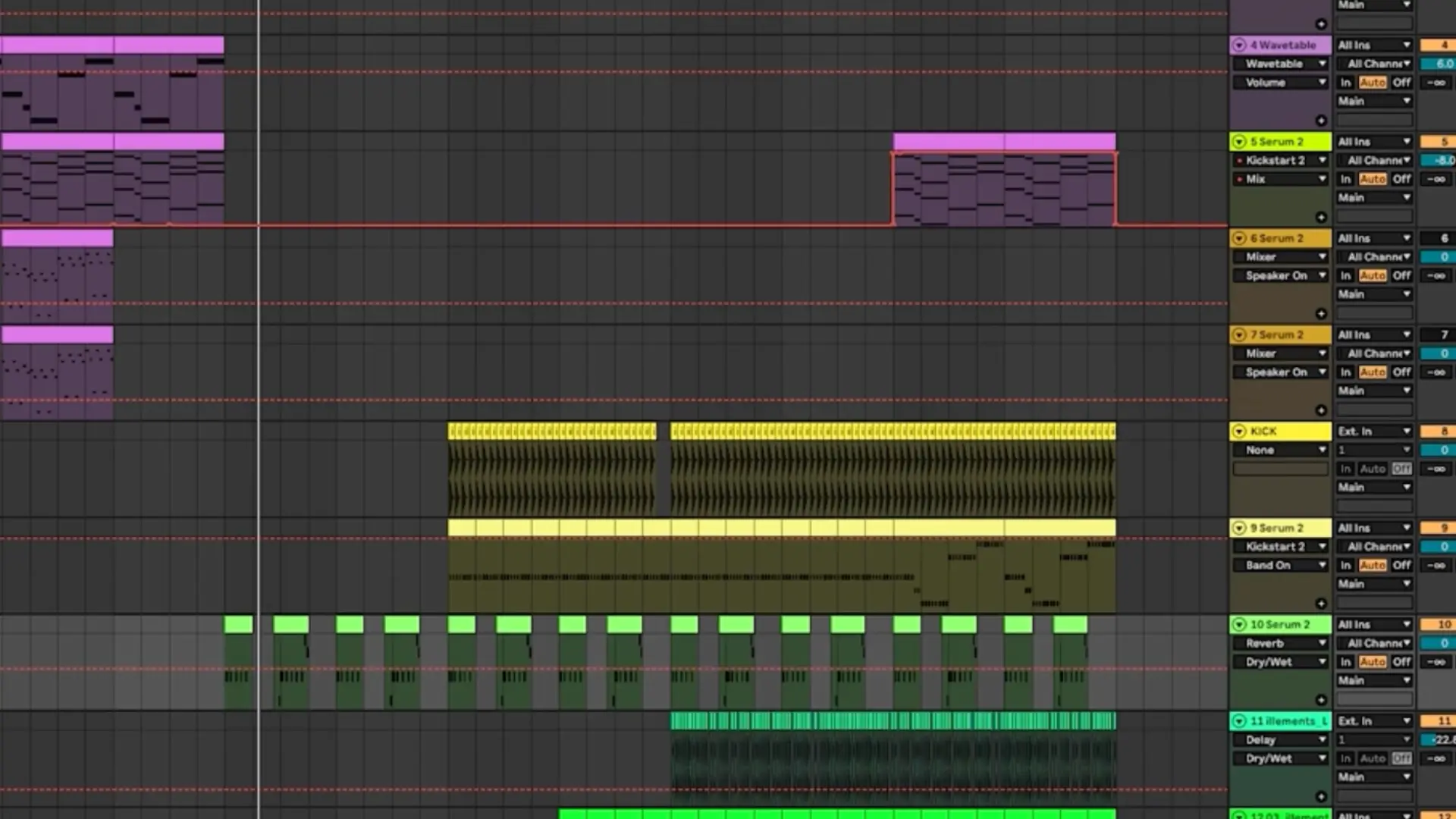Open the Reverb device dropdown
The height and width of the screenshot is (819, 1456).
[x=1281, y=643]
